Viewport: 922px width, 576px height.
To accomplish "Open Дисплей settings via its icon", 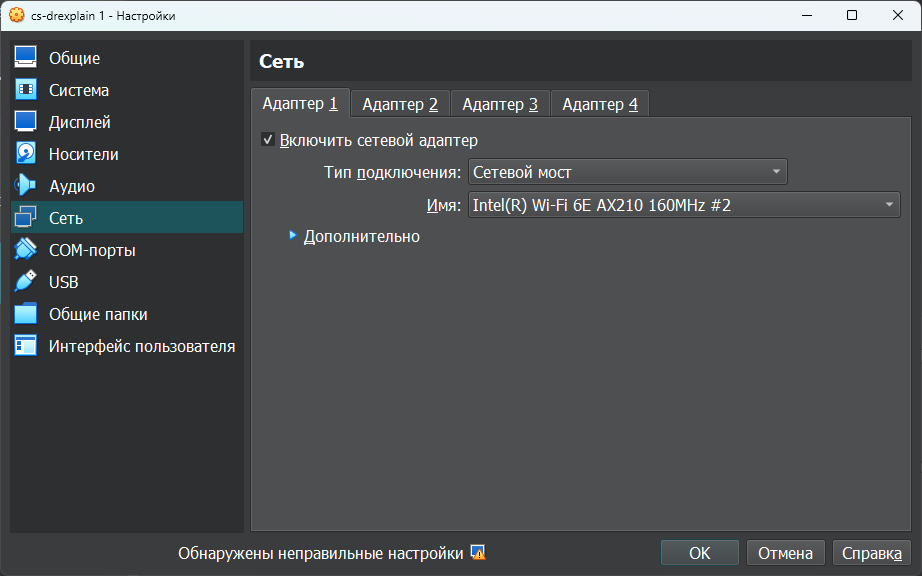I will (26, 122).
